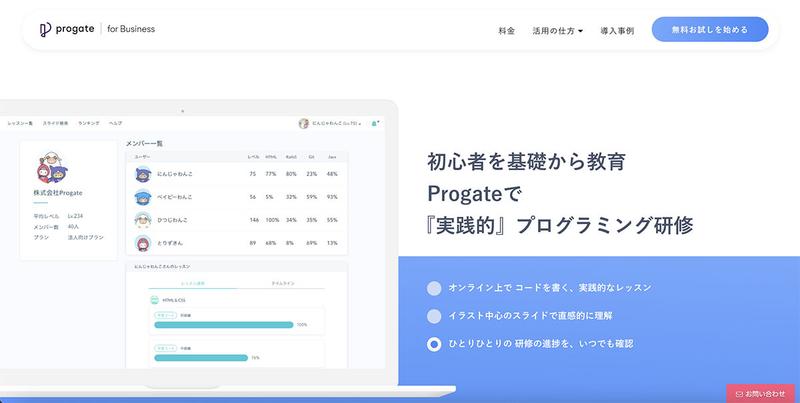Viewport: 800px width, 403px height.
Task: Open the 導入事例 case studies link
Action: pos(617,31)
